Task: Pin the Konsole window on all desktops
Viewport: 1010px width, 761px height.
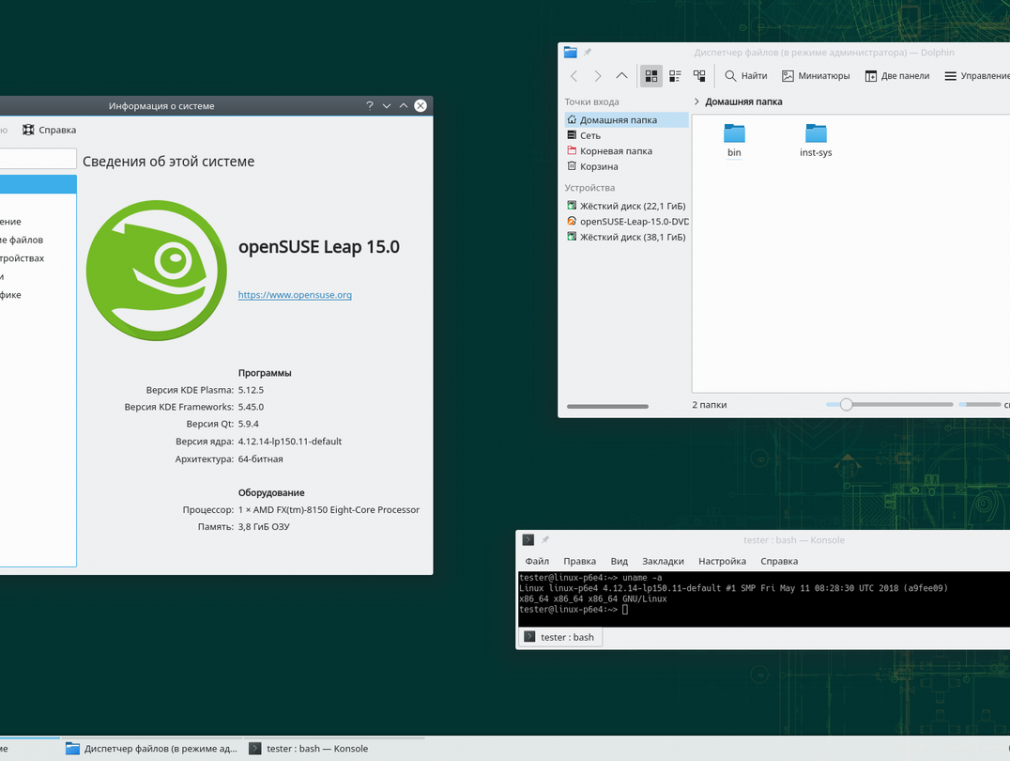Action: click(x=545, y=540)
